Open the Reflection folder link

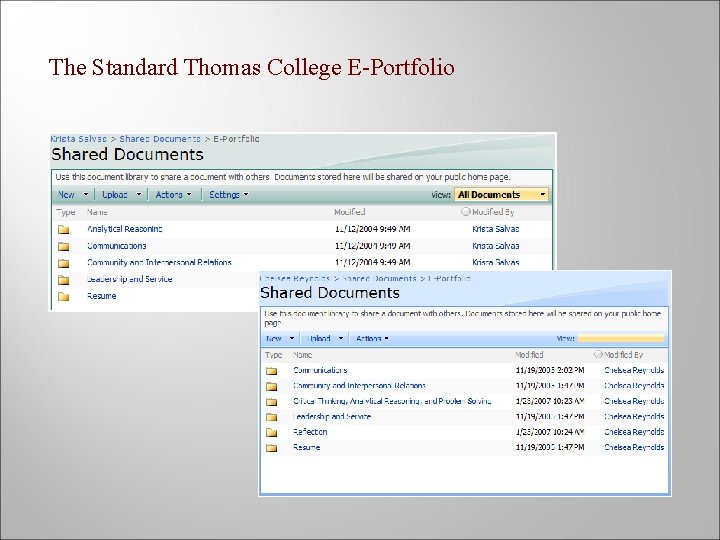(x=310, y=432)
